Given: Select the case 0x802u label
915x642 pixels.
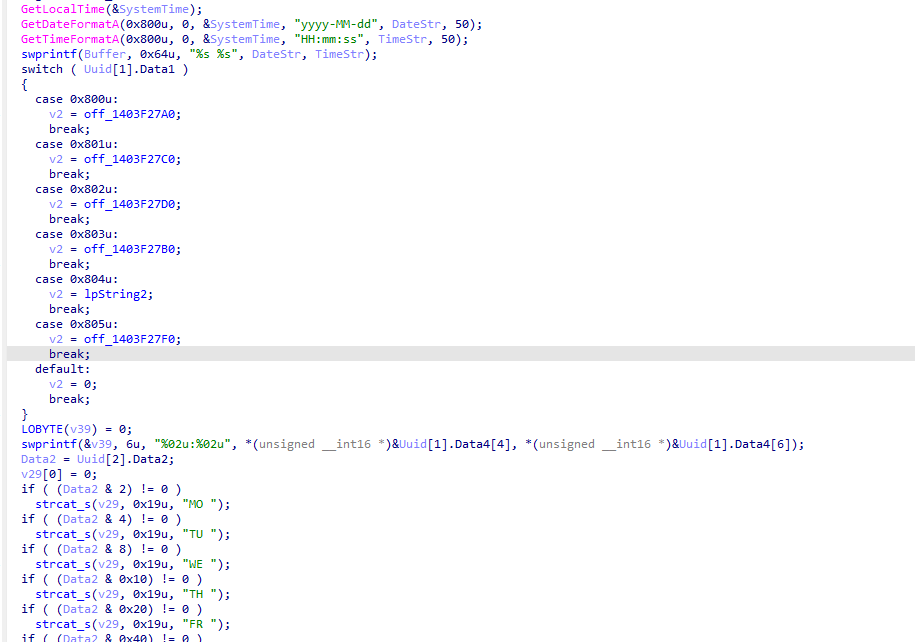Looking at the screenshot, I should (x=76, y=189).
